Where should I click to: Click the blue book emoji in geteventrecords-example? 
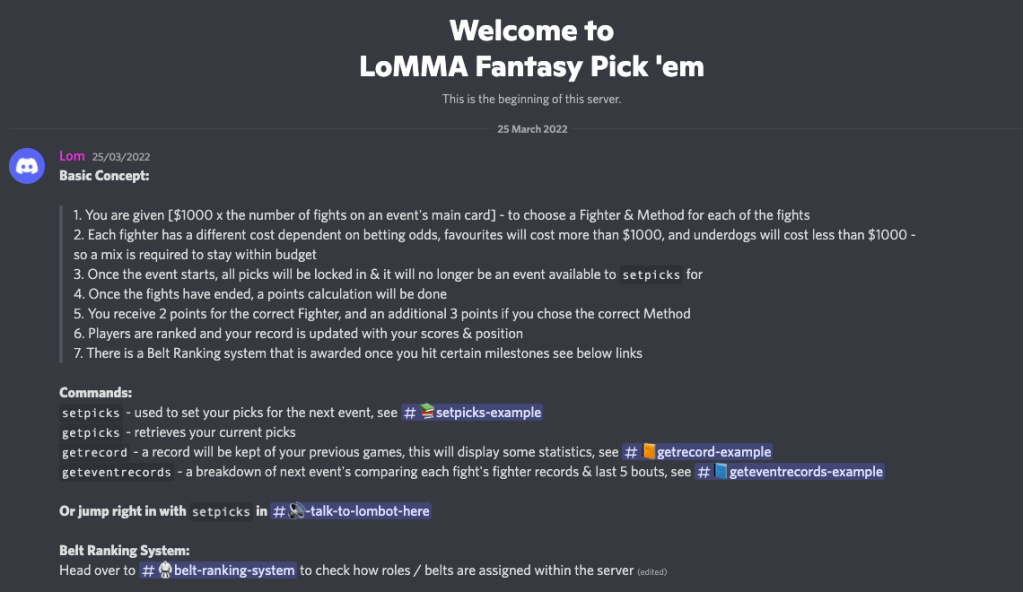pyautogui.click(x=721, y=471)
